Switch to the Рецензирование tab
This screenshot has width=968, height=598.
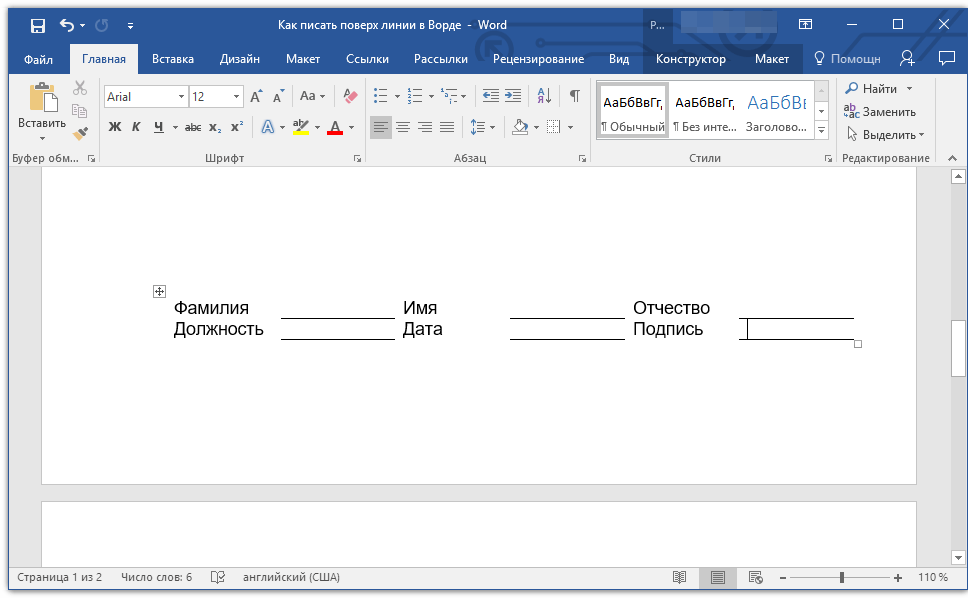click(538, 59)
